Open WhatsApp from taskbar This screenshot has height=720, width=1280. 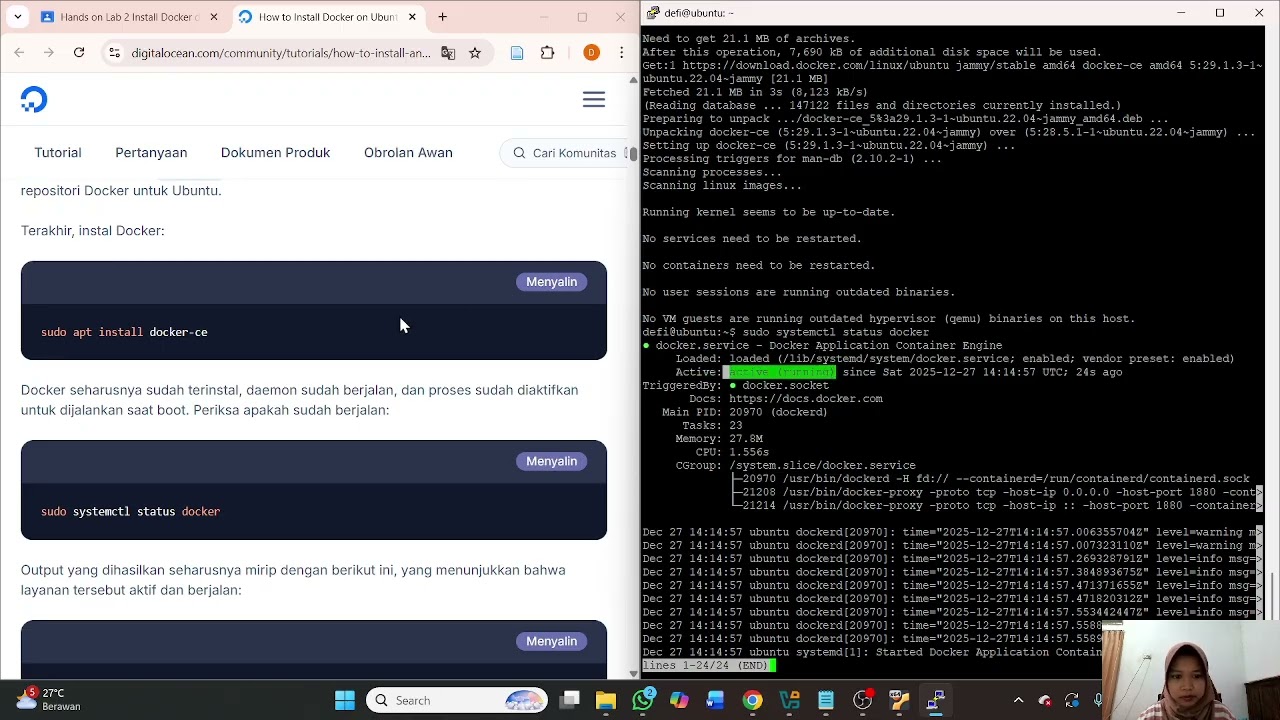643,701
